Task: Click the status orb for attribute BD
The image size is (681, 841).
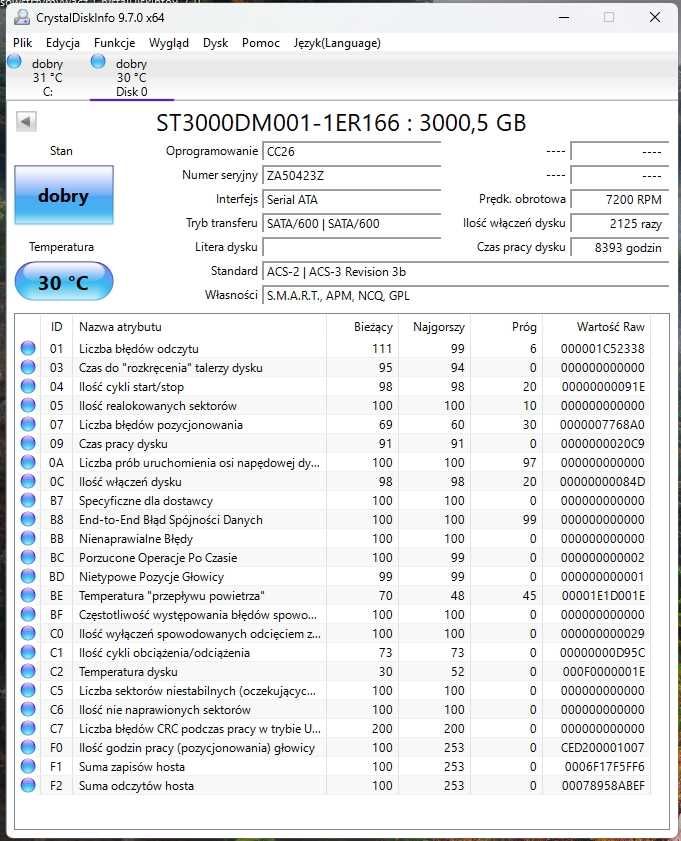Action: coord(28,577)
